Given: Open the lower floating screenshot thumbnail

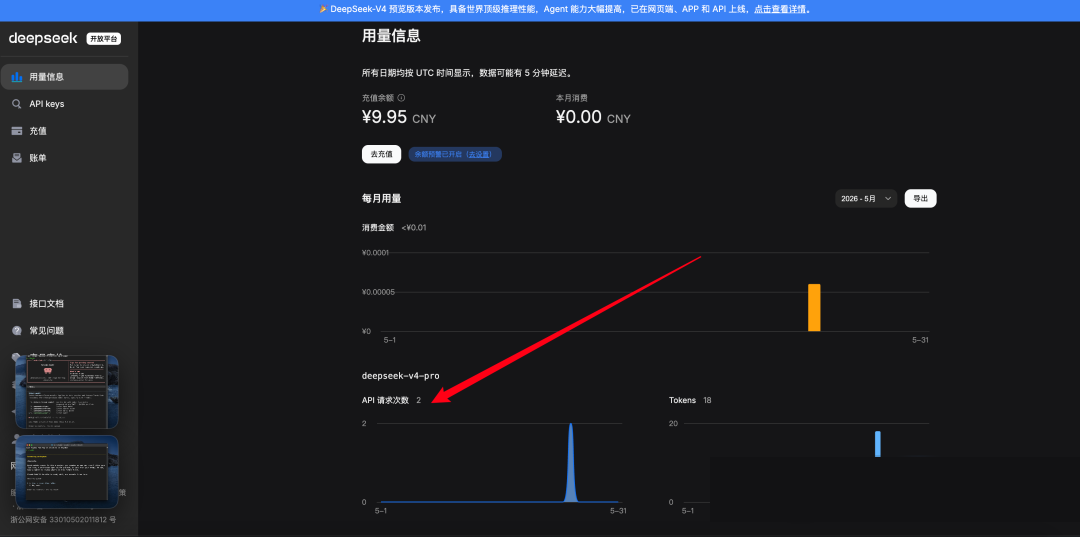Looking at the screenshot, I should point(67,472).
